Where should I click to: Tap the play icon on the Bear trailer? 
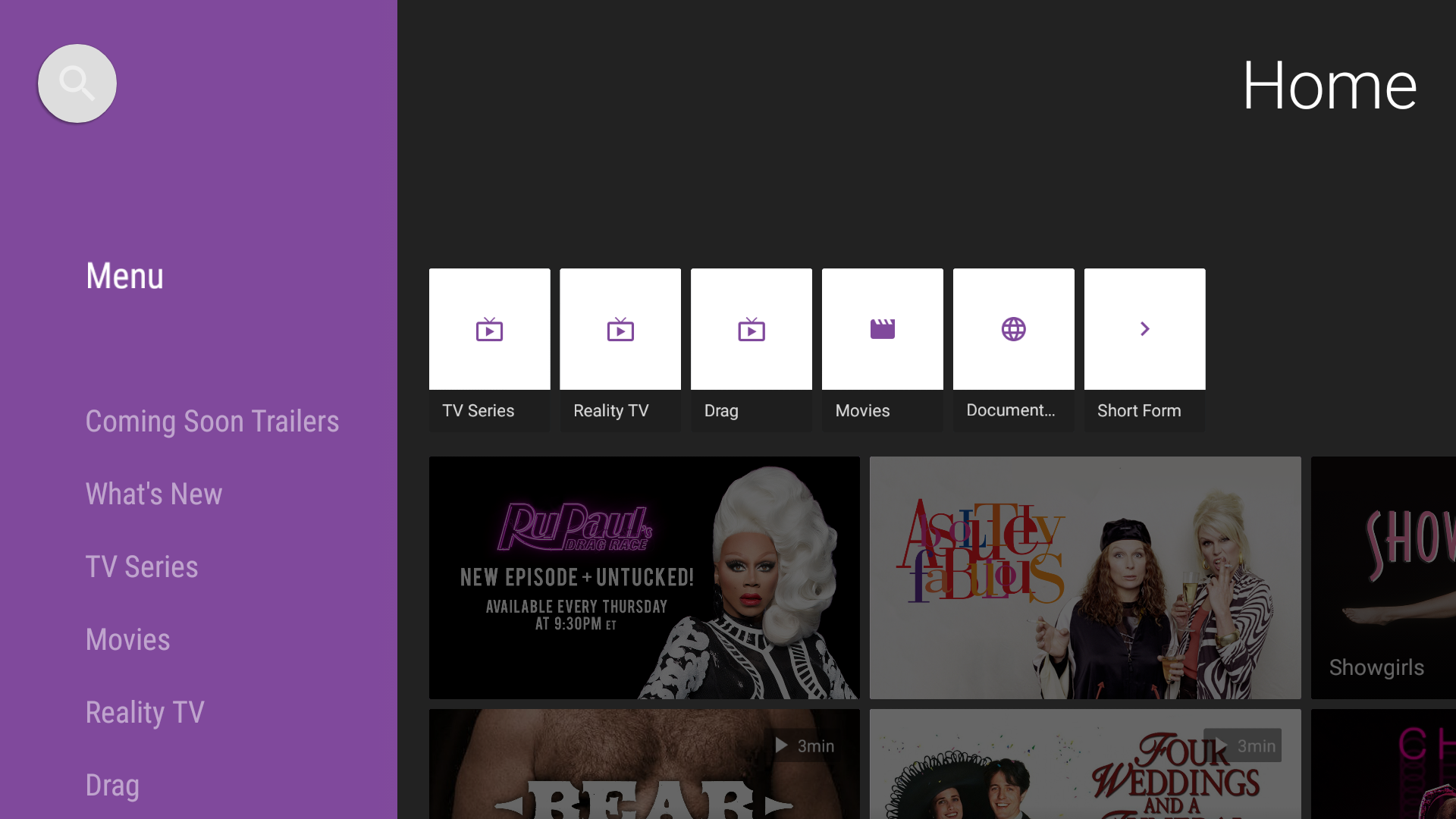pos(780,745)
